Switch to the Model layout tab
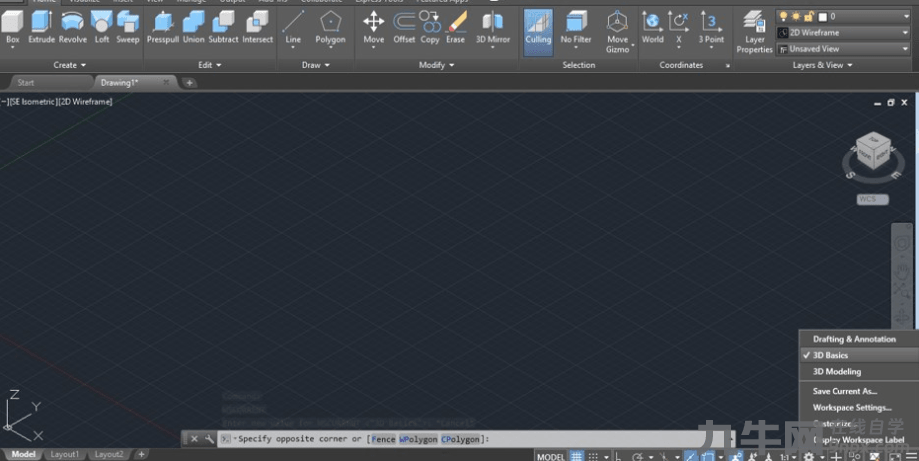Image resolution: width=919 pixels, height=461 pixels. point(23,454)
